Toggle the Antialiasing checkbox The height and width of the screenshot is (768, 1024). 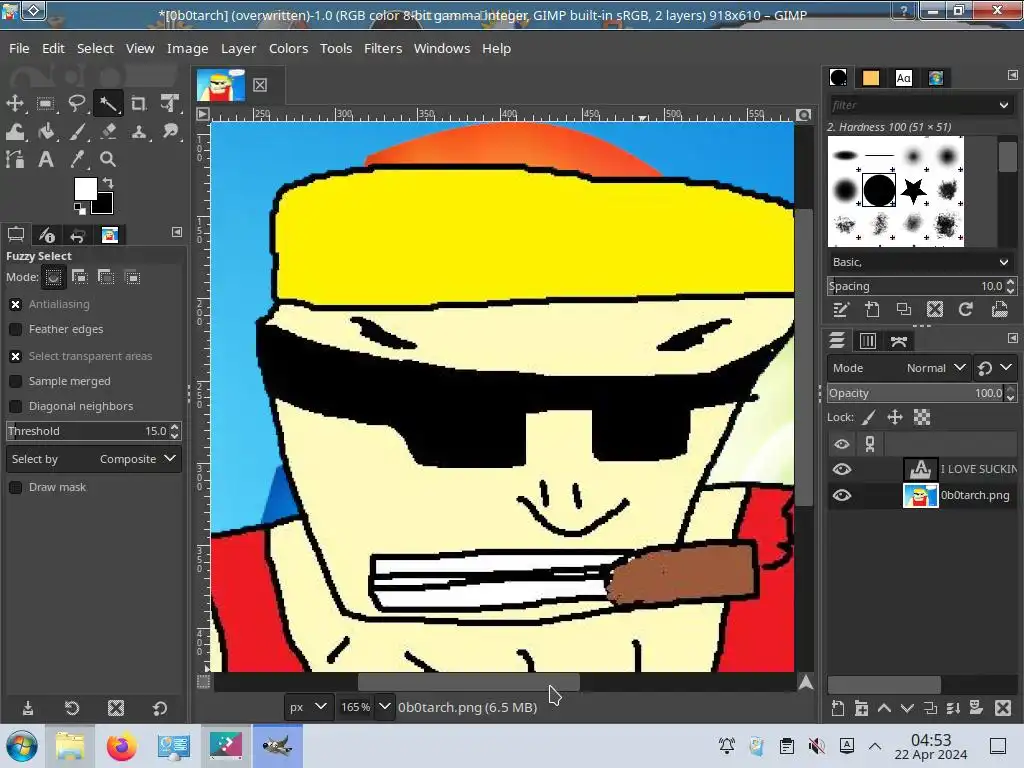click(x=16, y=304)
